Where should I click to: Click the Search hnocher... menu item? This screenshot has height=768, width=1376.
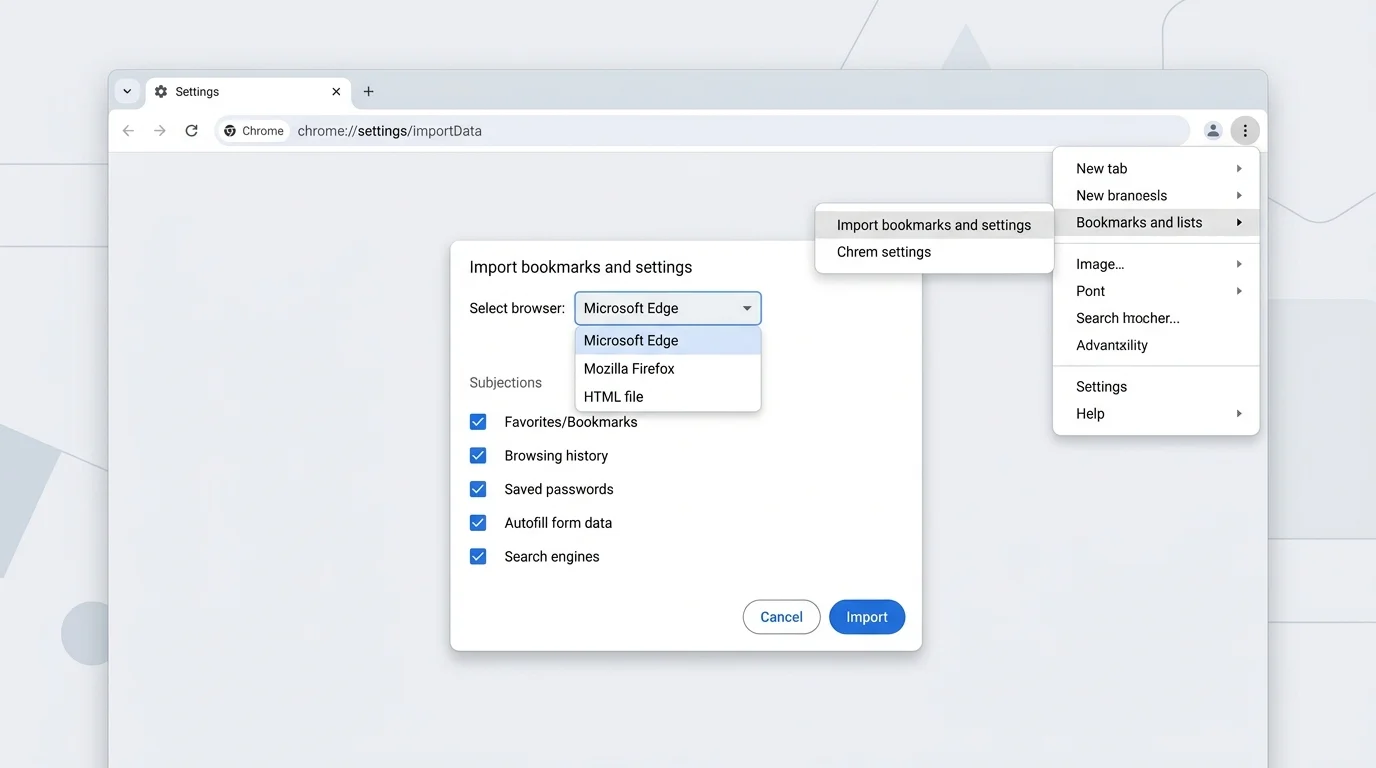click(x=1156, y=318)
